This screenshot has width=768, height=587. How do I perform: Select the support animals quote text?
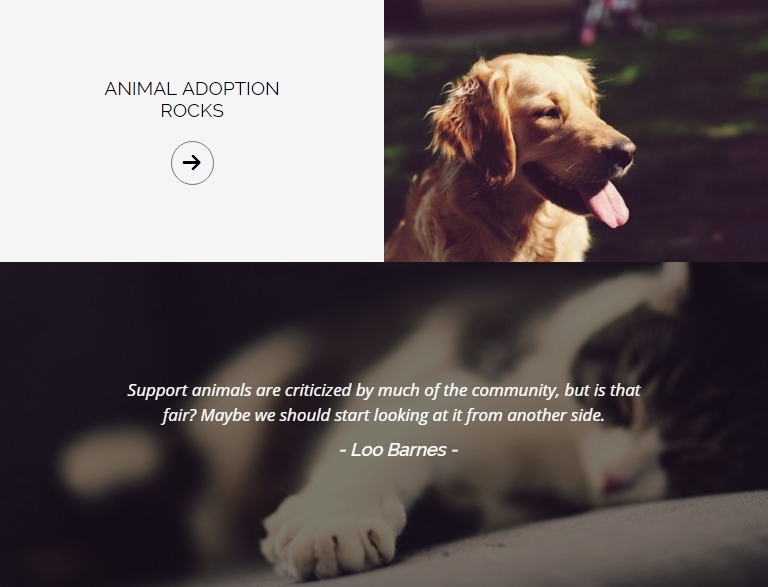pos(384,402)
